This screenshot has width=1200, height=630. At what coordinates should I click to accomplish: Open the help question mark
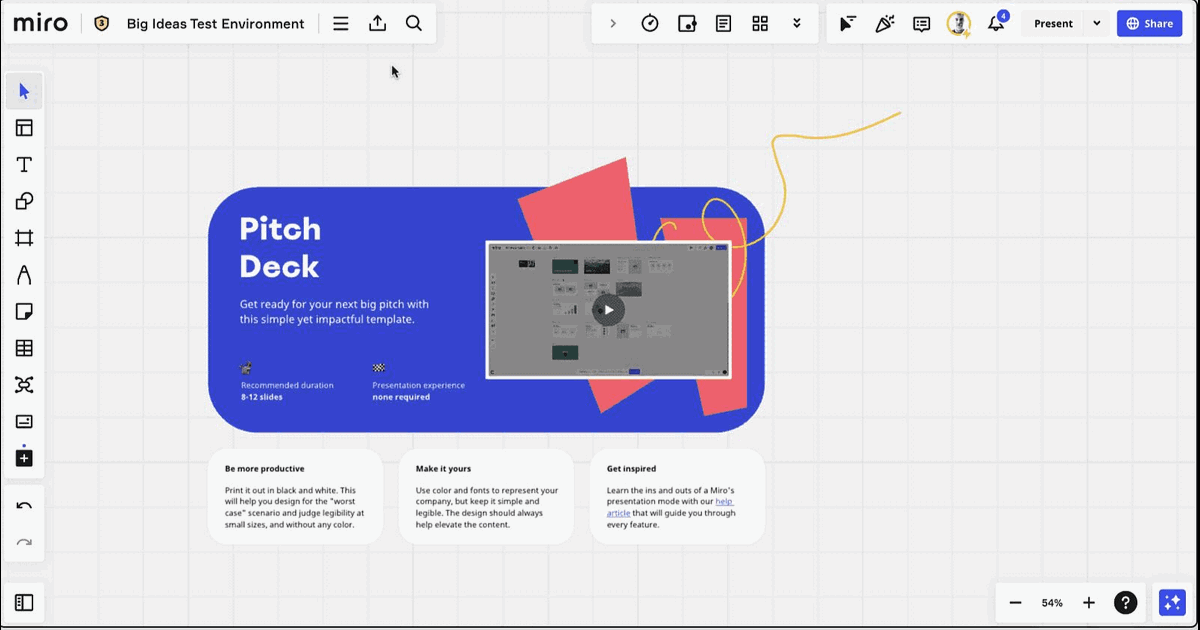(x=1126, y=603)
